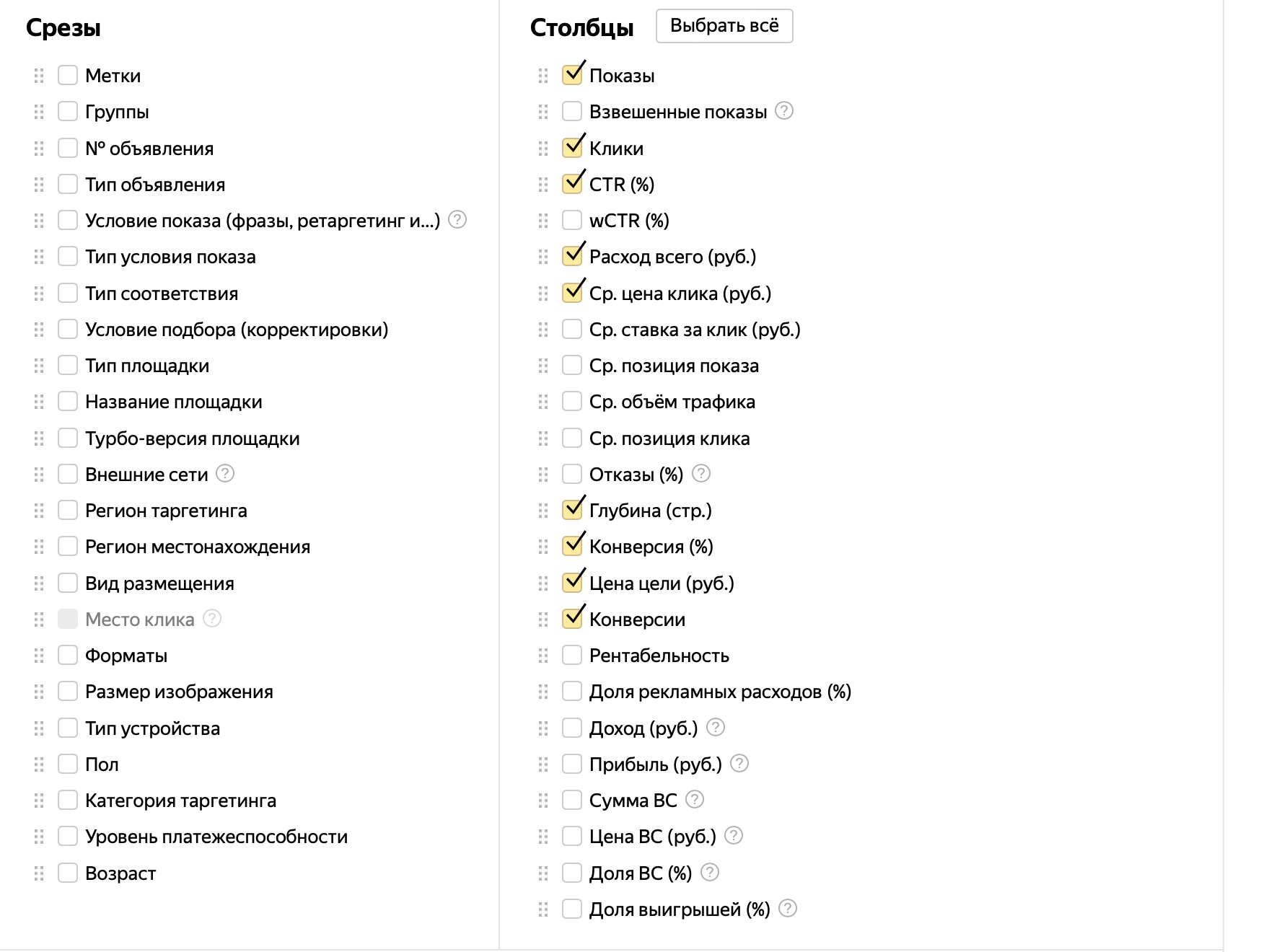Click the Возраст label
Screen dimensions: 1261x952
click(120, 873)
